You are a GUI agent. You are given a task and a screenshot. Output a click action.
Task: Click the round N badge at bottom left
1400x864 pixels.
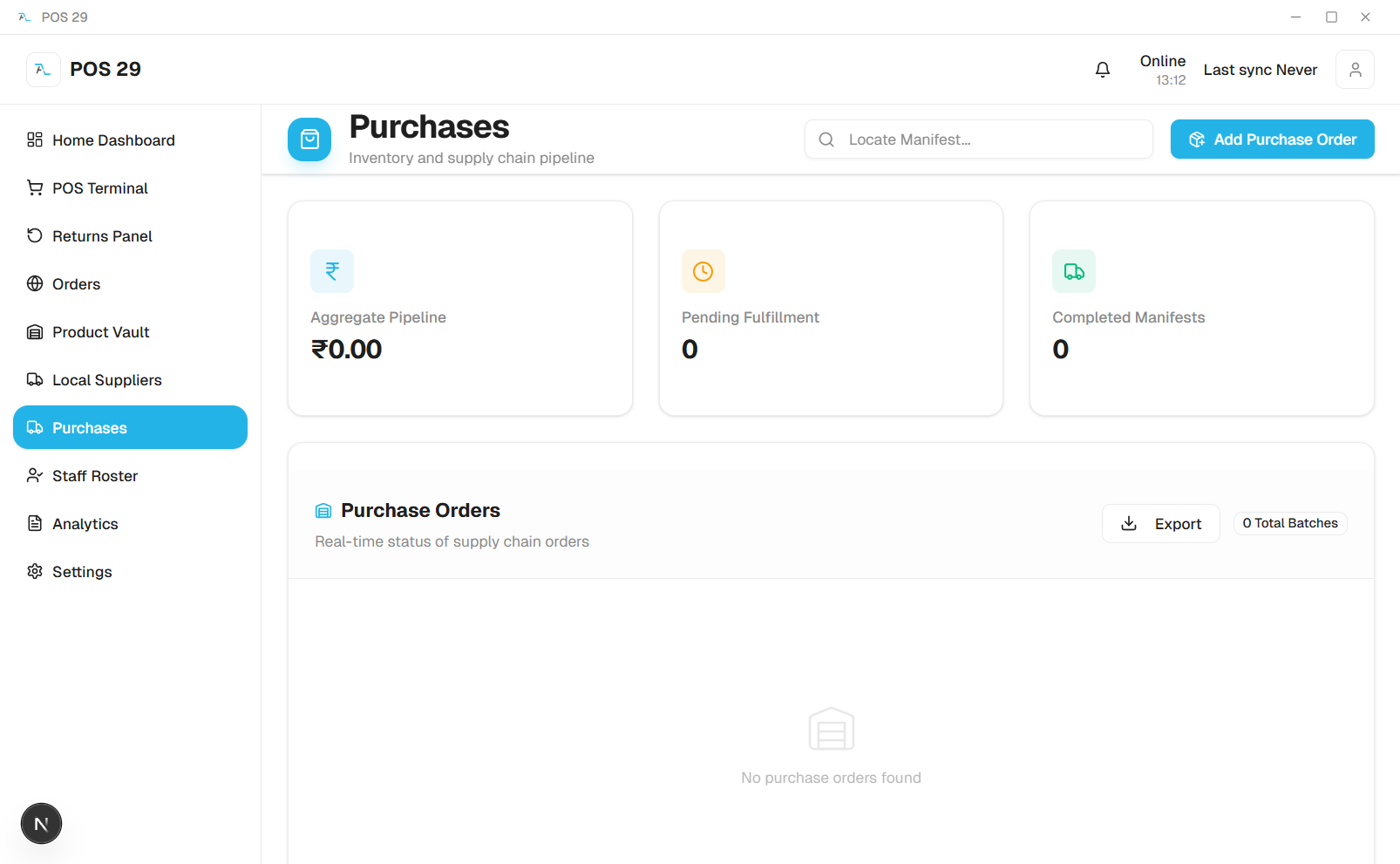[x=41, y=824]
